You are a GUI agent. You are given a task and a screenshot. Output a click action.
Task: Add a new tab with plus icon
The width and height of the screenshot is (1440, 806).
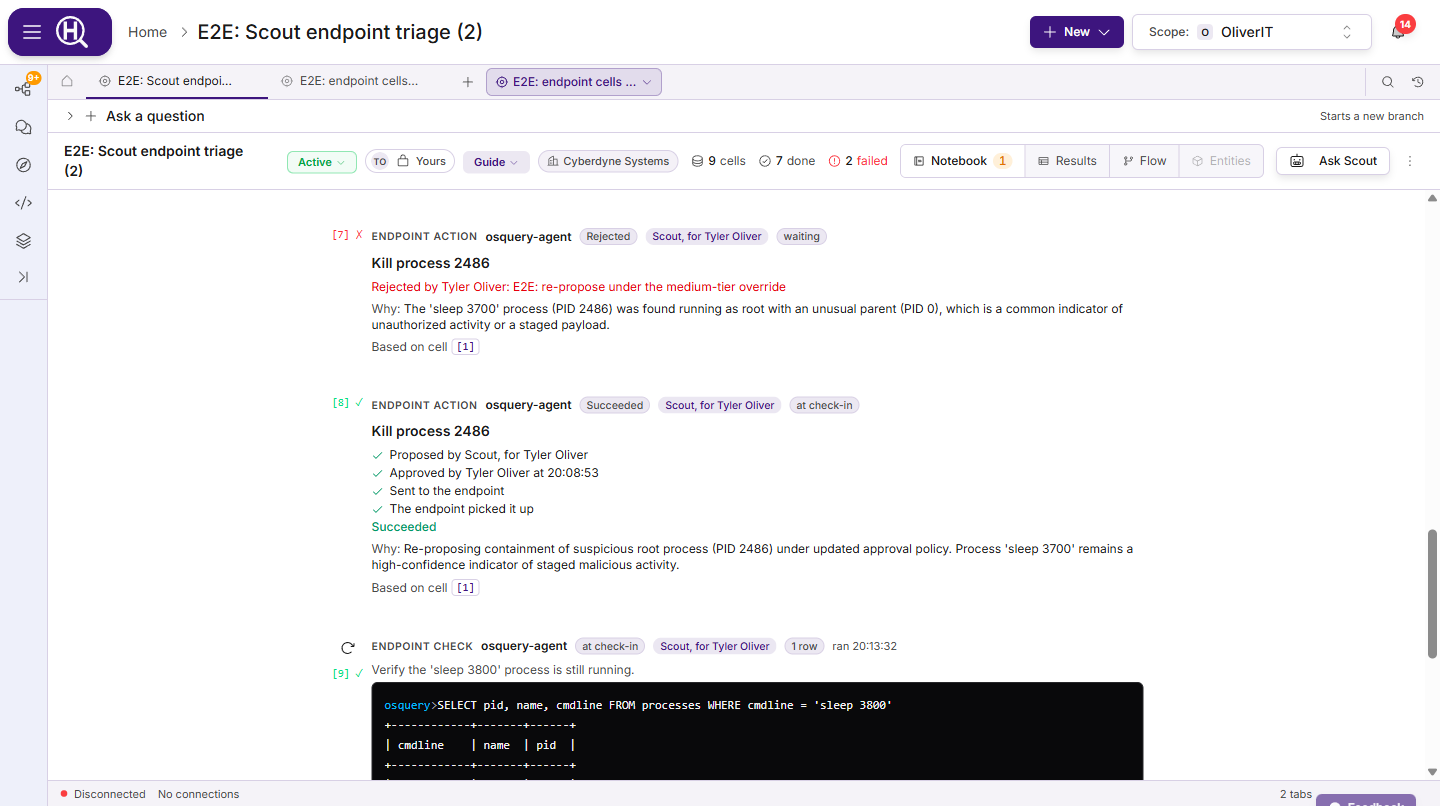(x=467, y=82)
